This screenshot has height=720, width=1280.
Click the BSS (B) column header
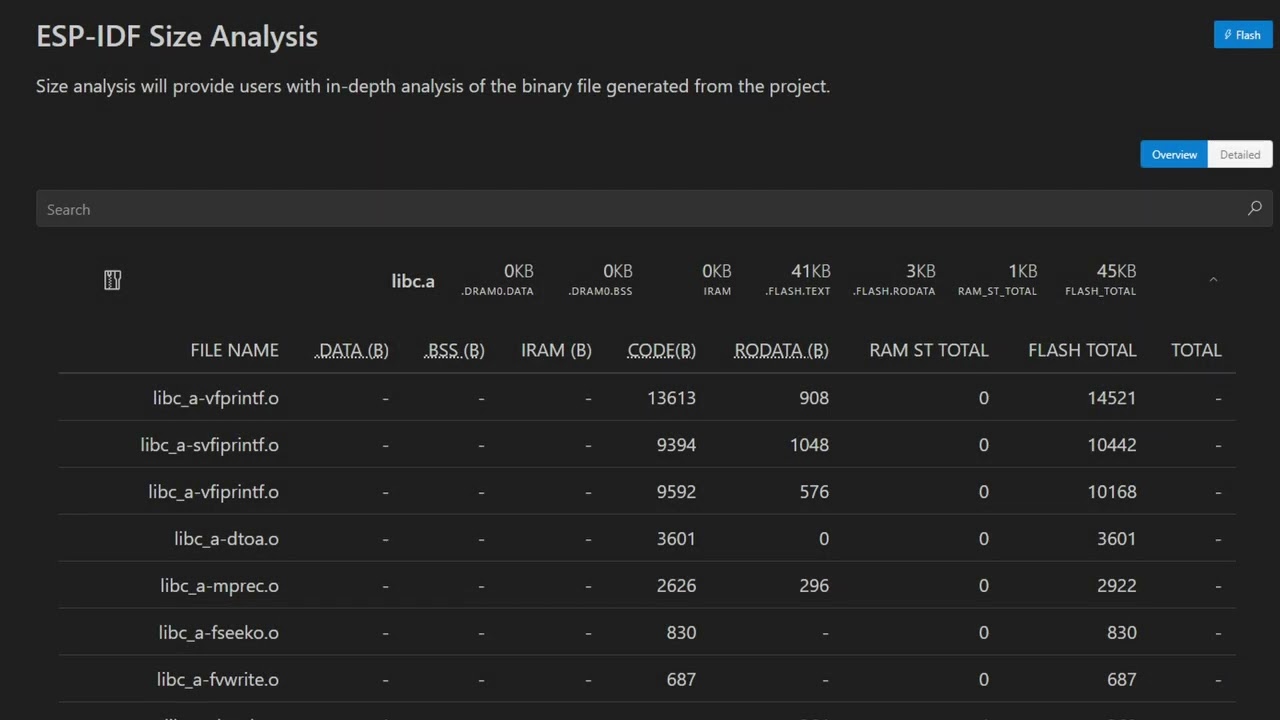456,350
